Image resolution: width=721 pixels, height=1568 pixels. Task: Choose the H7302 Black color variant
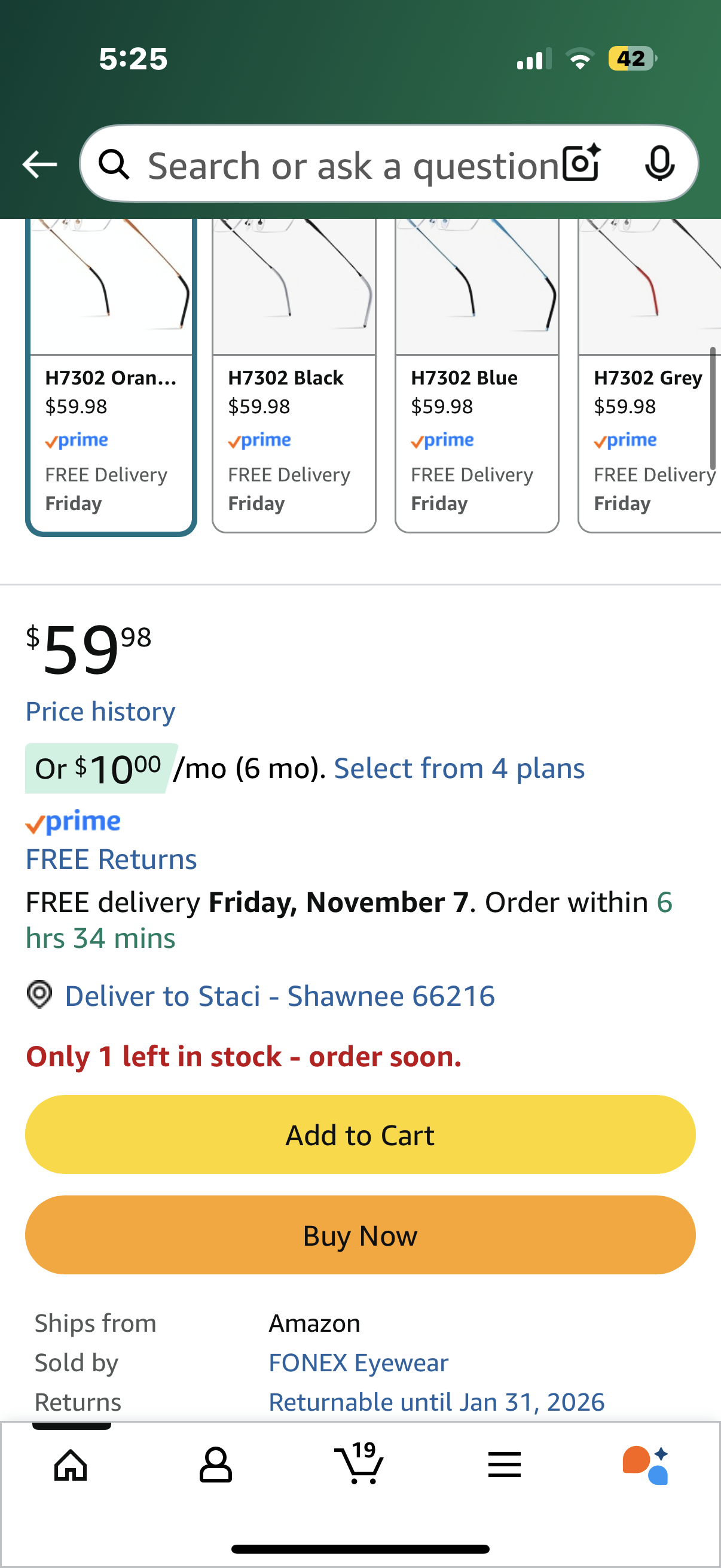[x=294, y=377]
